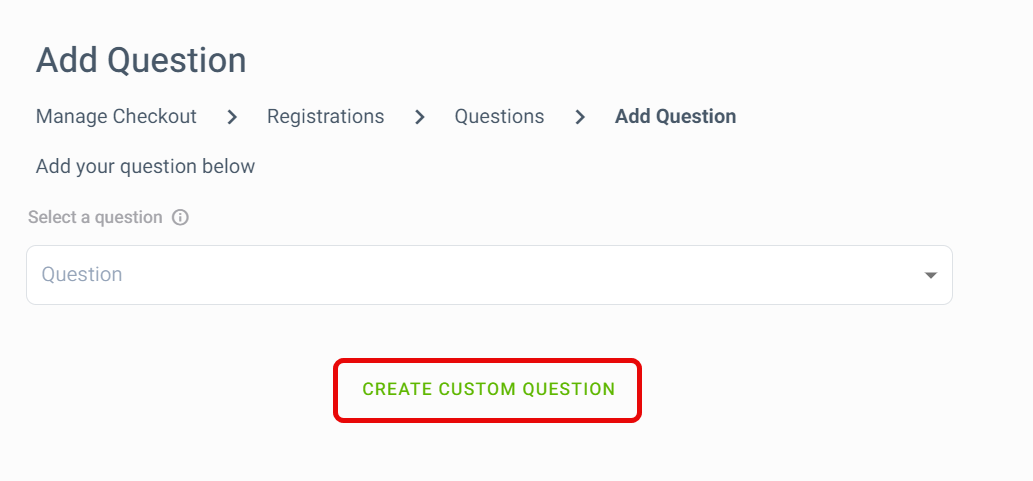This screenshot has width=1033, height=481.
Task: Click the chevron after Manage Checkout
Action: (x=232, y=117)
